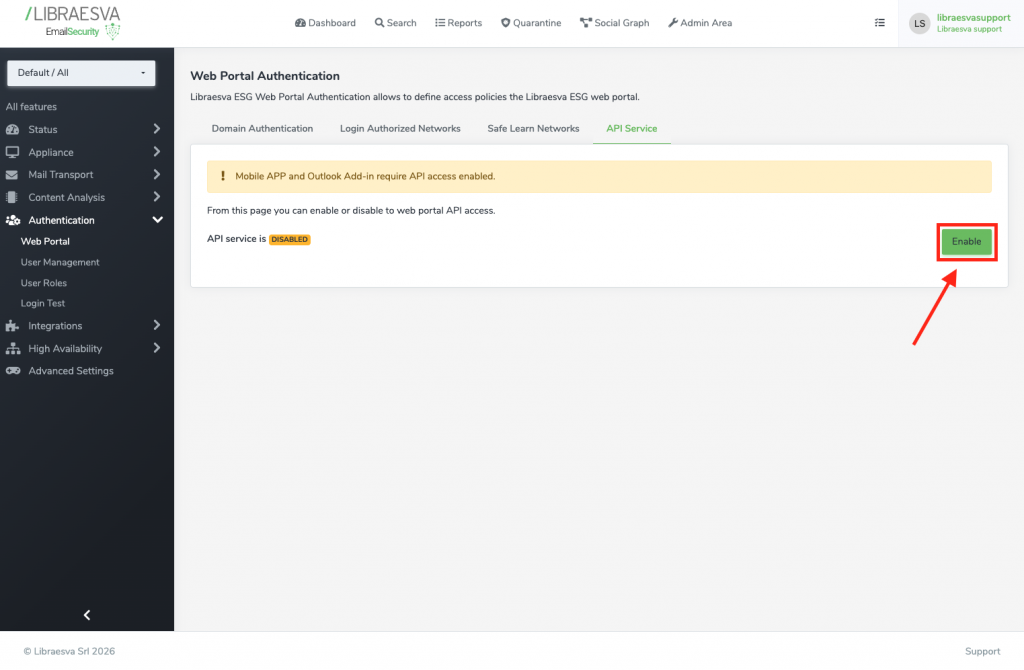
Task: Expand the High Availability chevron
Action: (157, 348)
